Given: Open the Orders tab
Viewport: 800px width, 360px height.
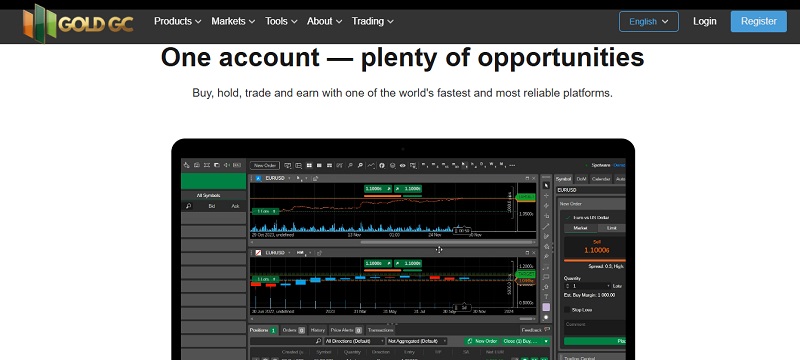Looking at the screenshot, I should tap(293, 330).
